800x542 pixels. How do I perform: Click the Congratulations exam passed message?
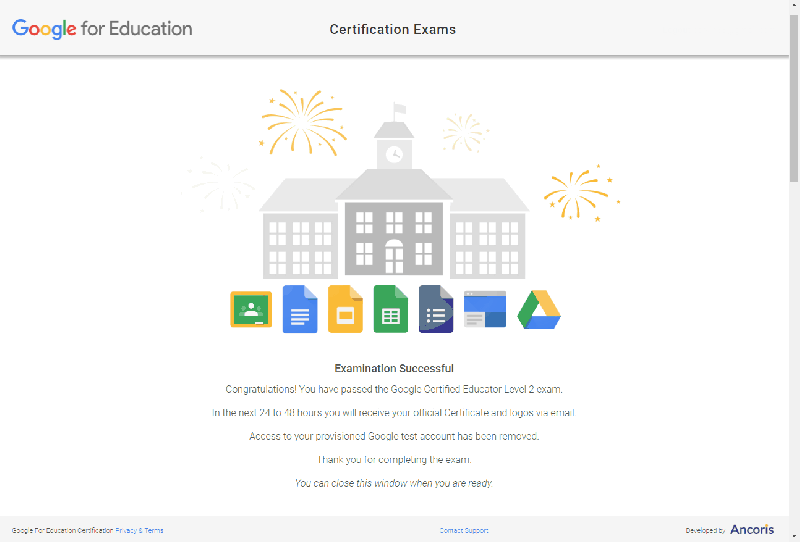point(394,389)
